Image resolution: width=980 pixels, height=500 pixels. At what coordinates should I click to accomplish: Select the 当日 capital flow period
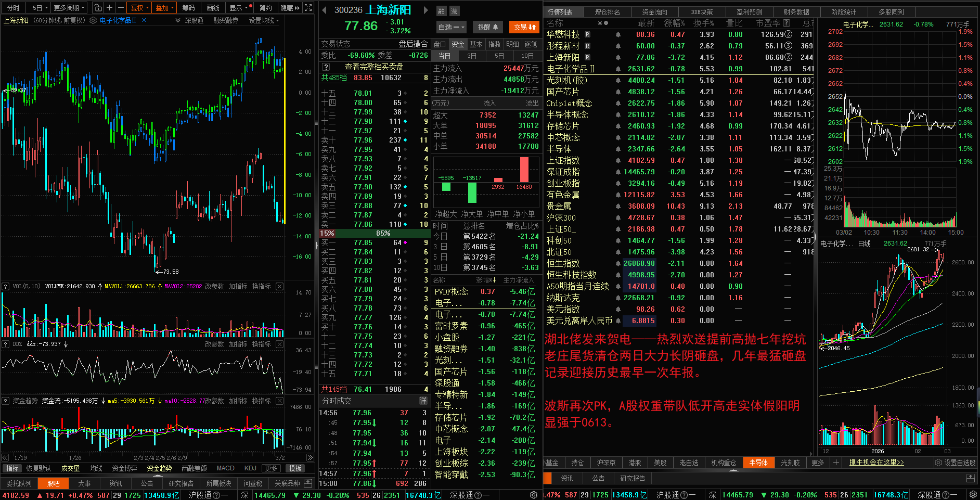point(444,55)
